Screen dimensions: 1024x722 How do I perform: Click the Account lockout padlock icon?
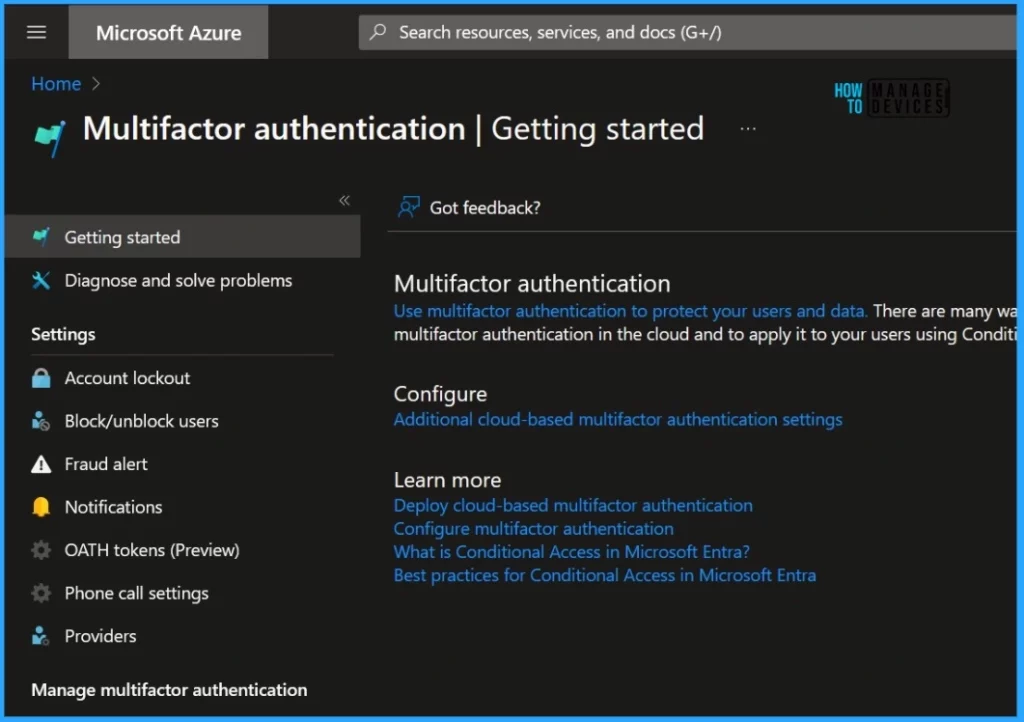(x=41, y=377)
